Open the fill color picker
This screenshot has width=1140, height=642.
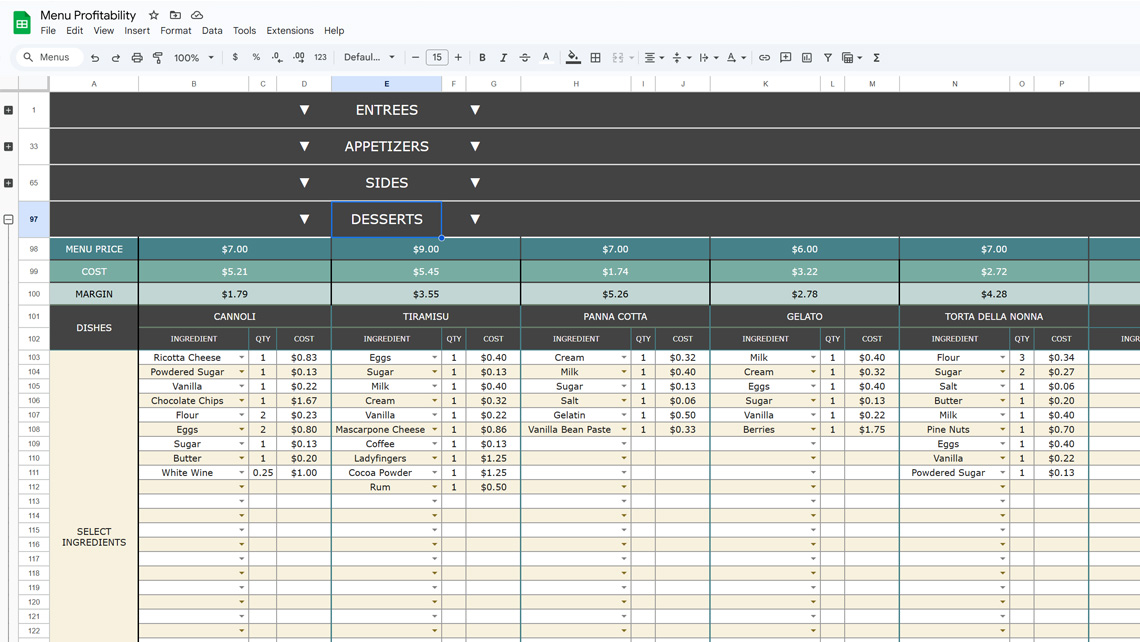tap(573, 57)
